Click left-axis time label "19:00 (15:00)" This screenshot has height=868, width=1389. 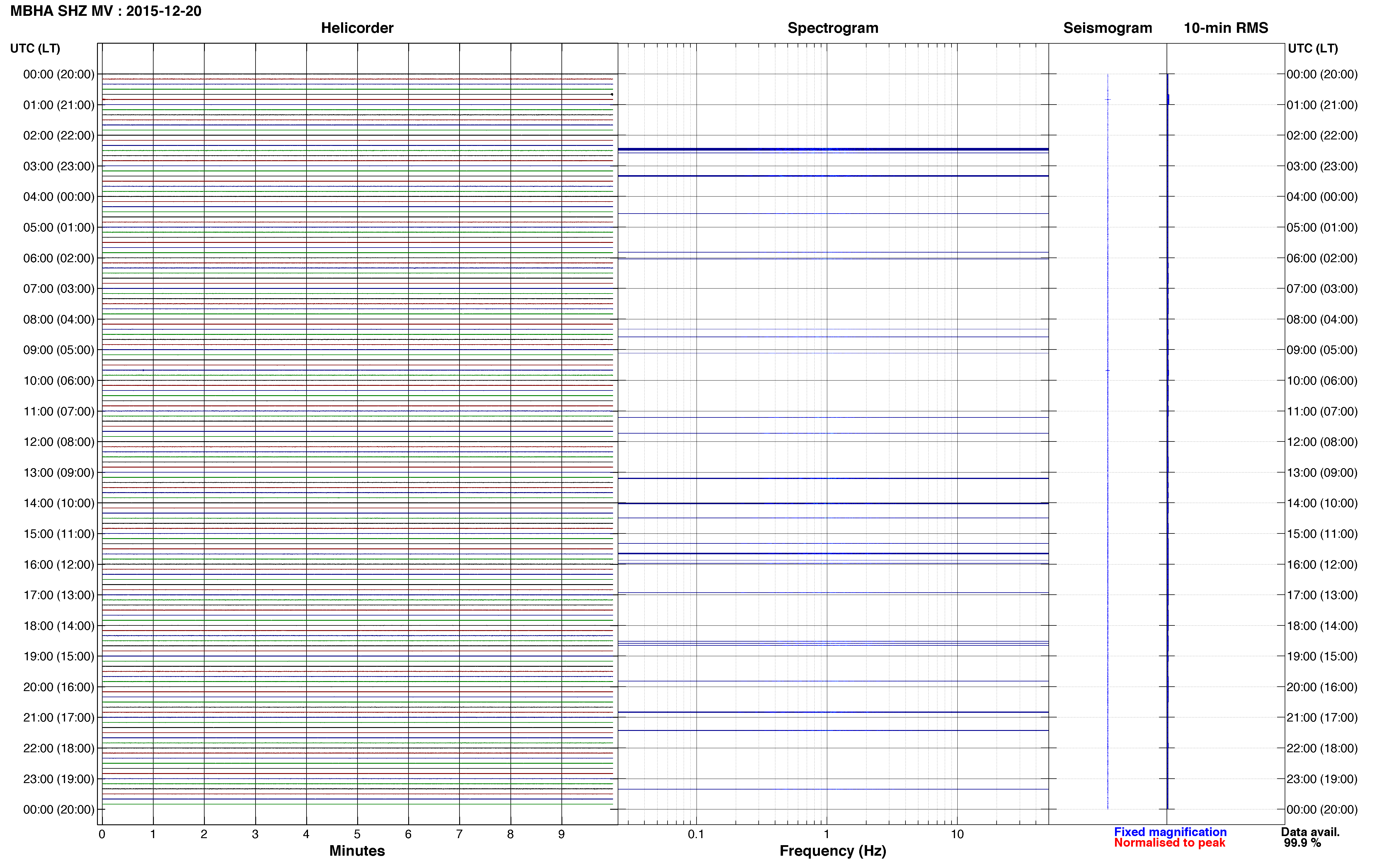pyautogui.click(x=59, y=656)
